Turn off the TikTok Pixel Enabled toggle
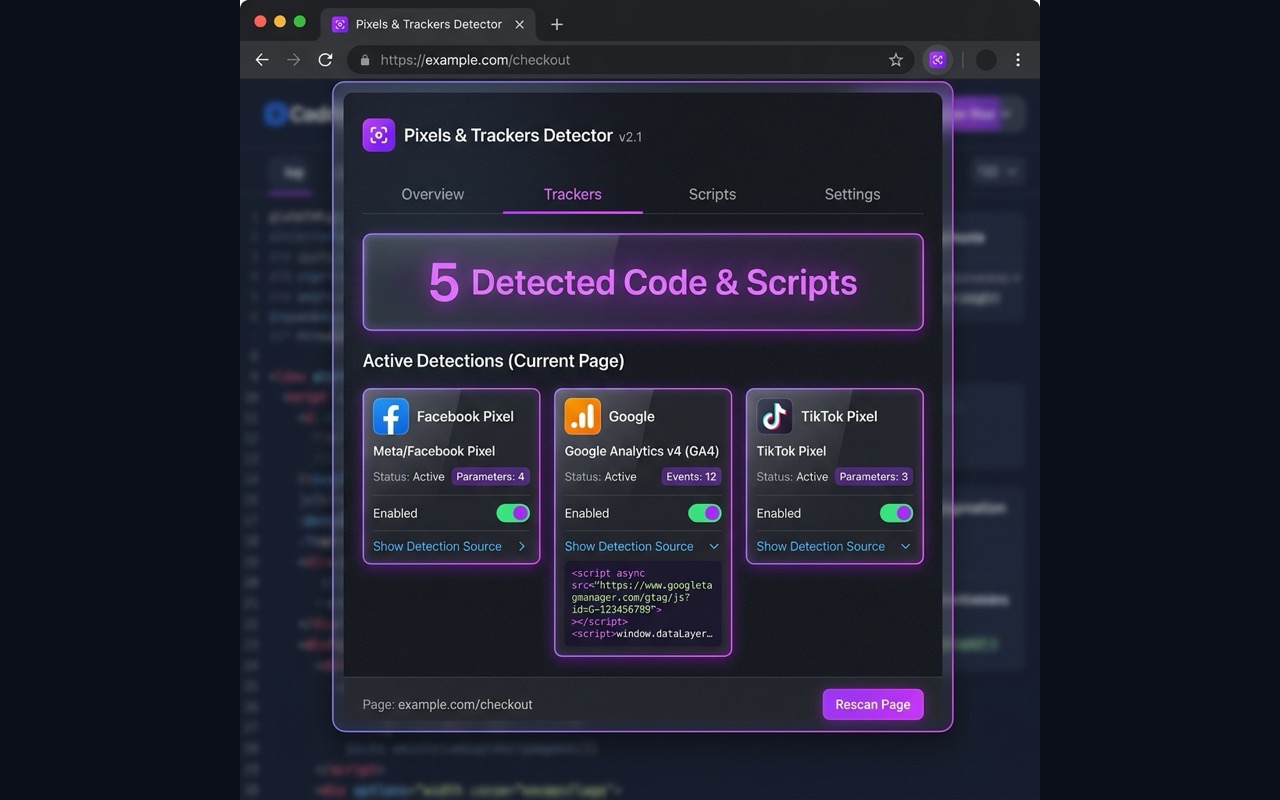This screenshot has width=1280, height=800. (x=896, y=513)
